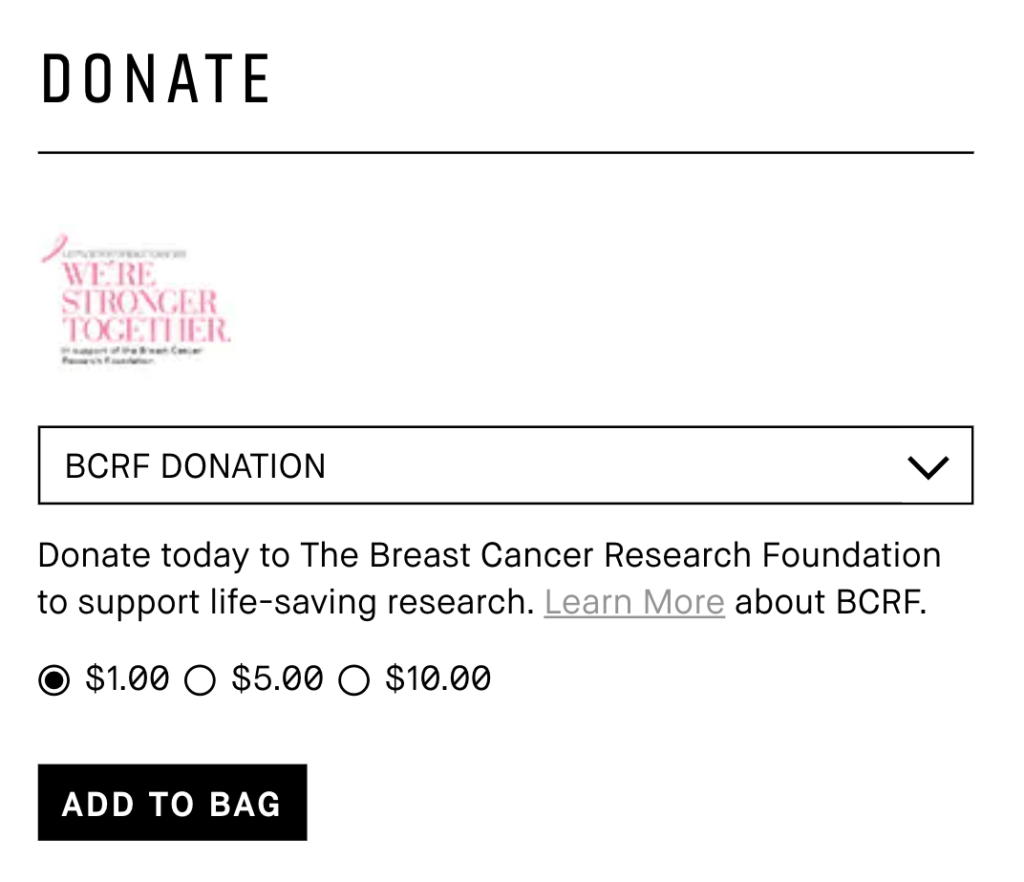Click the pink ribbon icon in the logo
This screenshot has height=882, width=1024.
(52, 247)
